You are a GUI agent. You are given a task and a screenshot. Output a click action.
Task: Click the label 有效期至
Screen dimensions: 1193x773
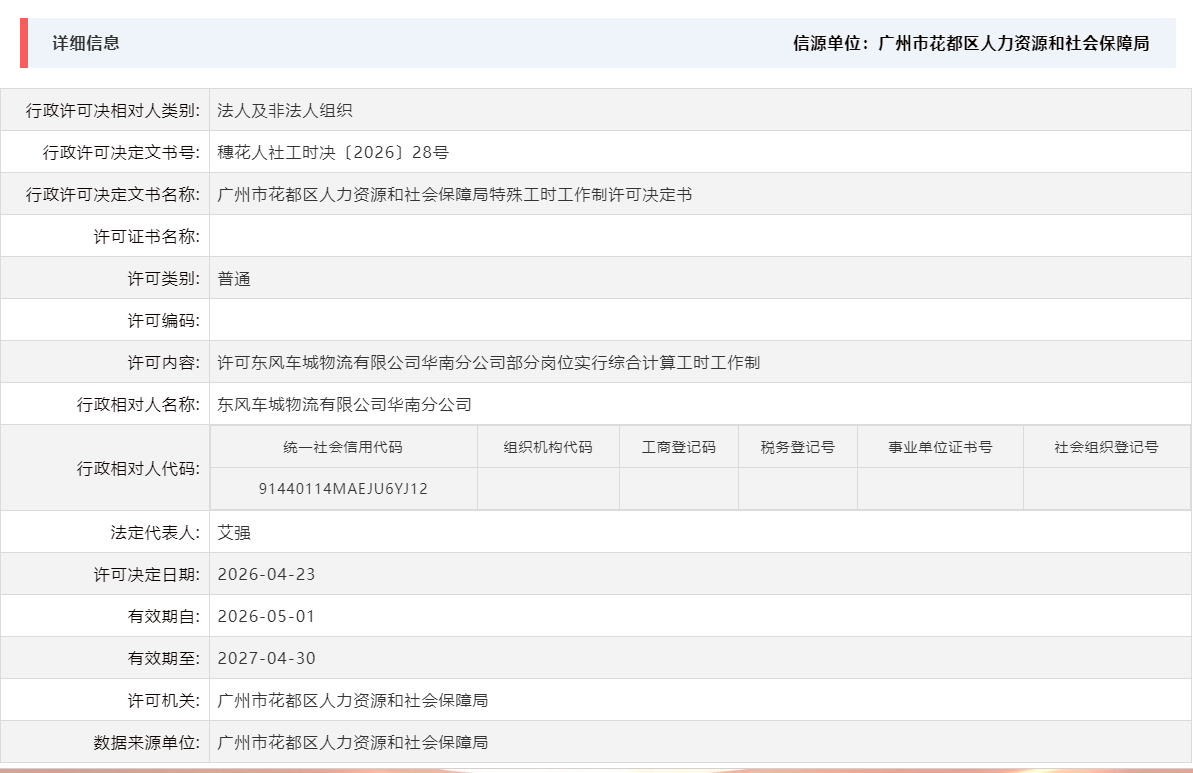[x=164, y=658]
